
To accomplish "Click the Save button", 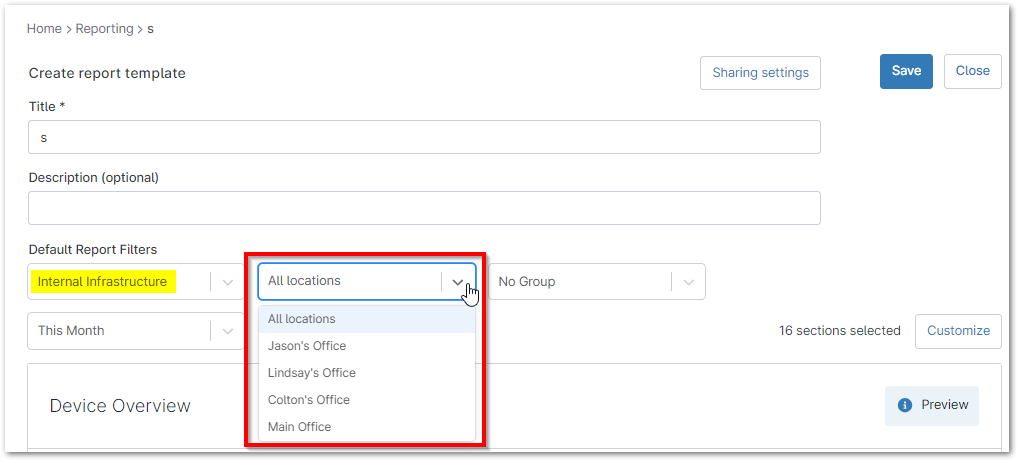I will pyautogui.click(x=906, y=71).
